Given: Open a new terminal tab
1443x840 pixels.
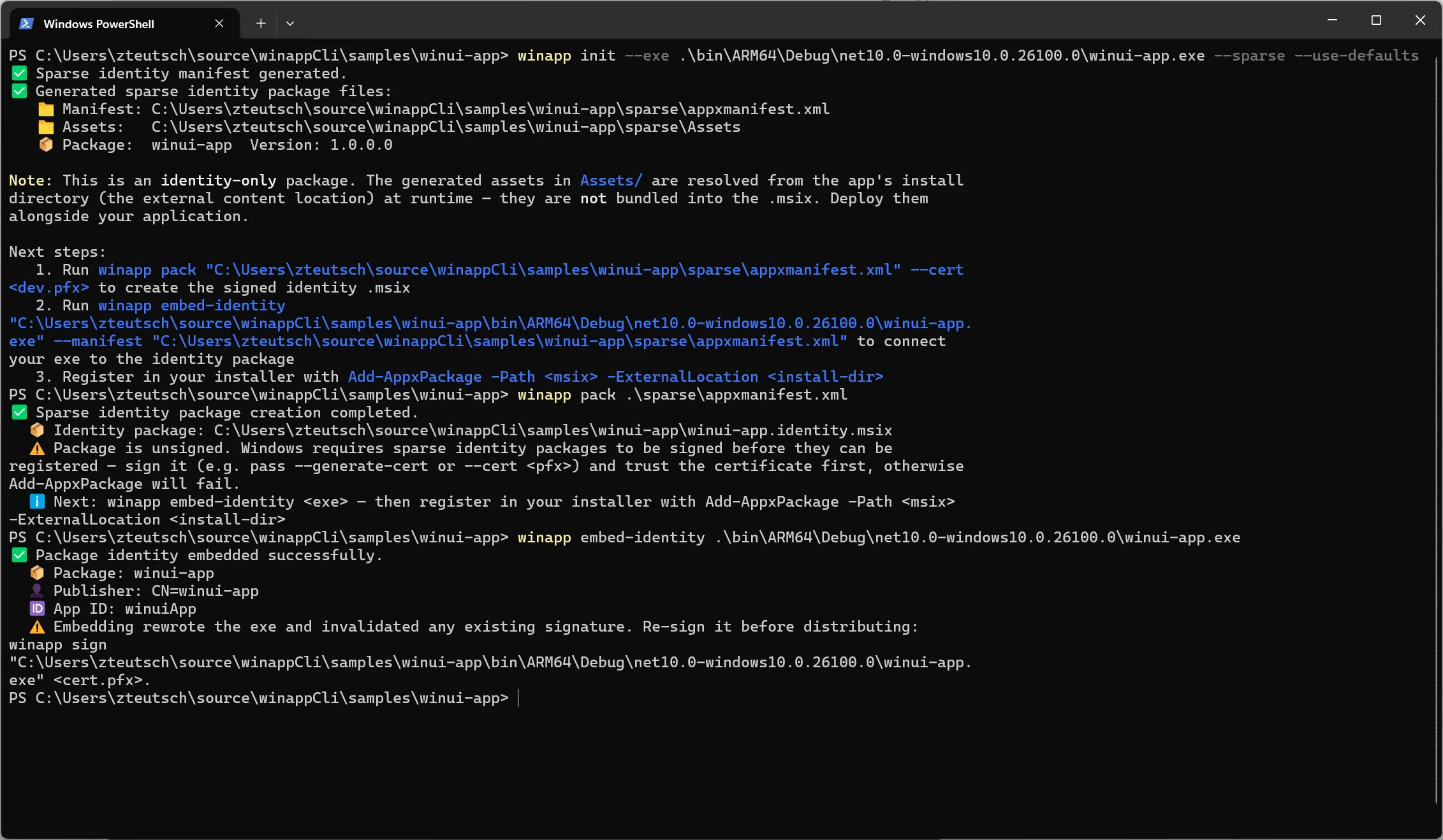Looking at the screenshot, I should coord(261,24).
